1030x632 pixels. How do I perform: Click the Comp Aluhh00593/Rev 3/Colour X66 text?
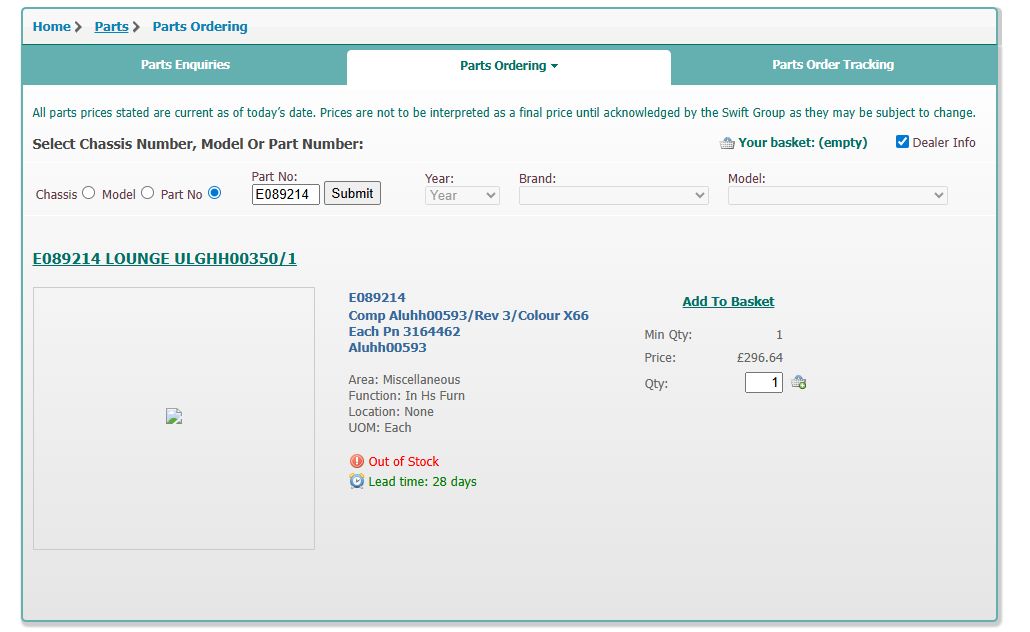pos(468,315)
